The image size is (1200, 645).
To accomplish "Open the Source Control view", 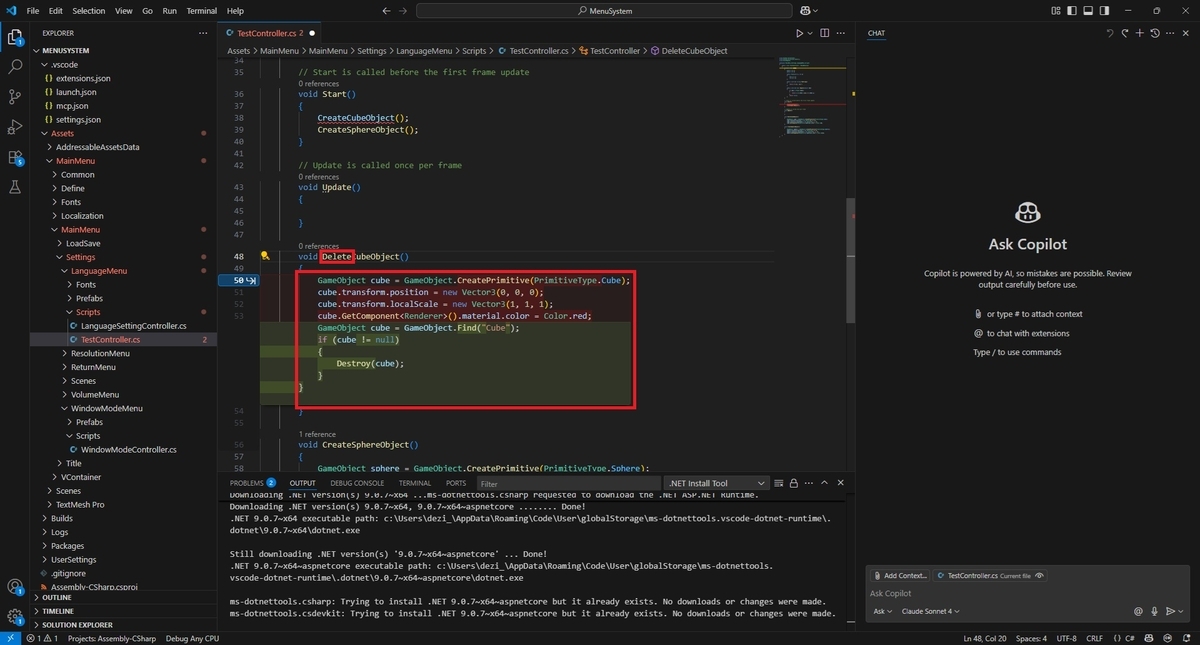I will click(15, 97).
